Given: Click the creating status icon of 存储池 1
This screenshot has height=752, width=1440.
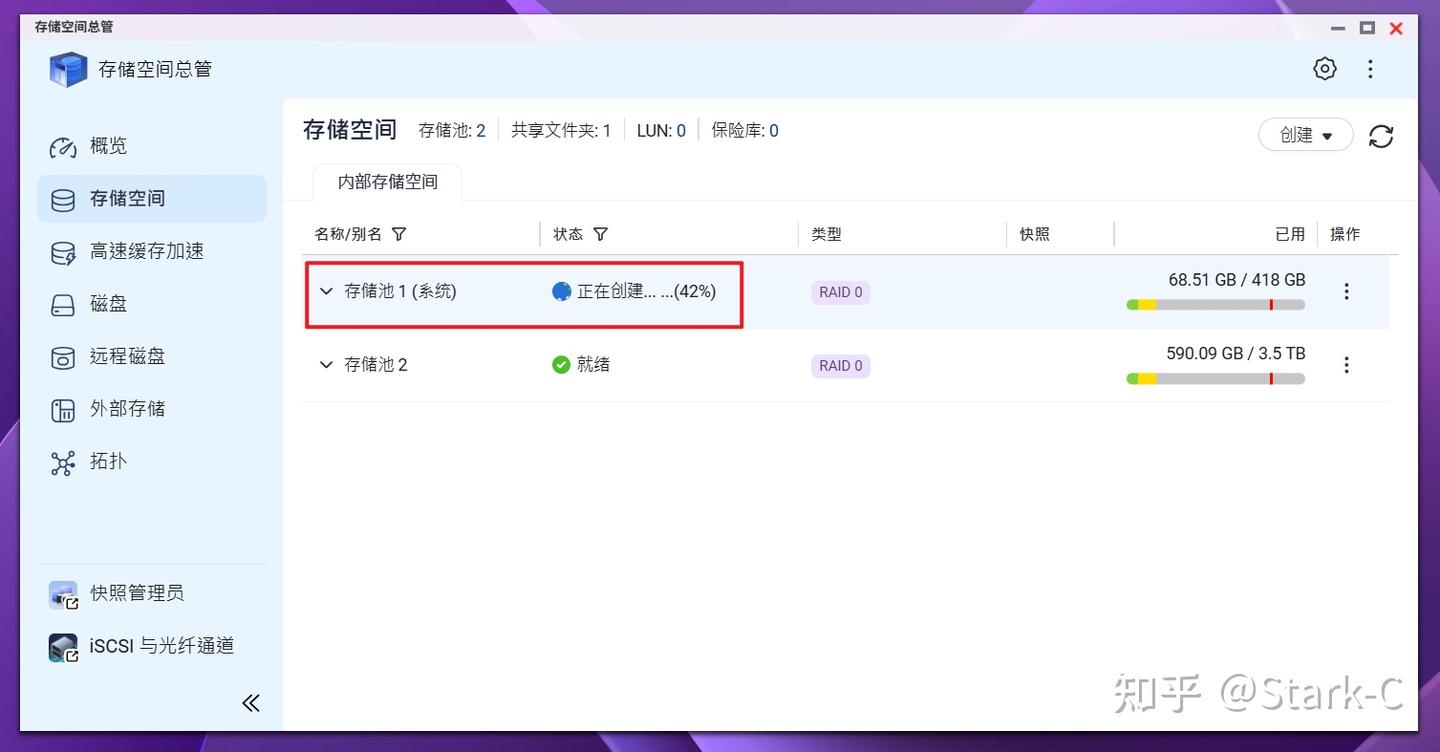Looking at the screenshot, I should [561, 291].
